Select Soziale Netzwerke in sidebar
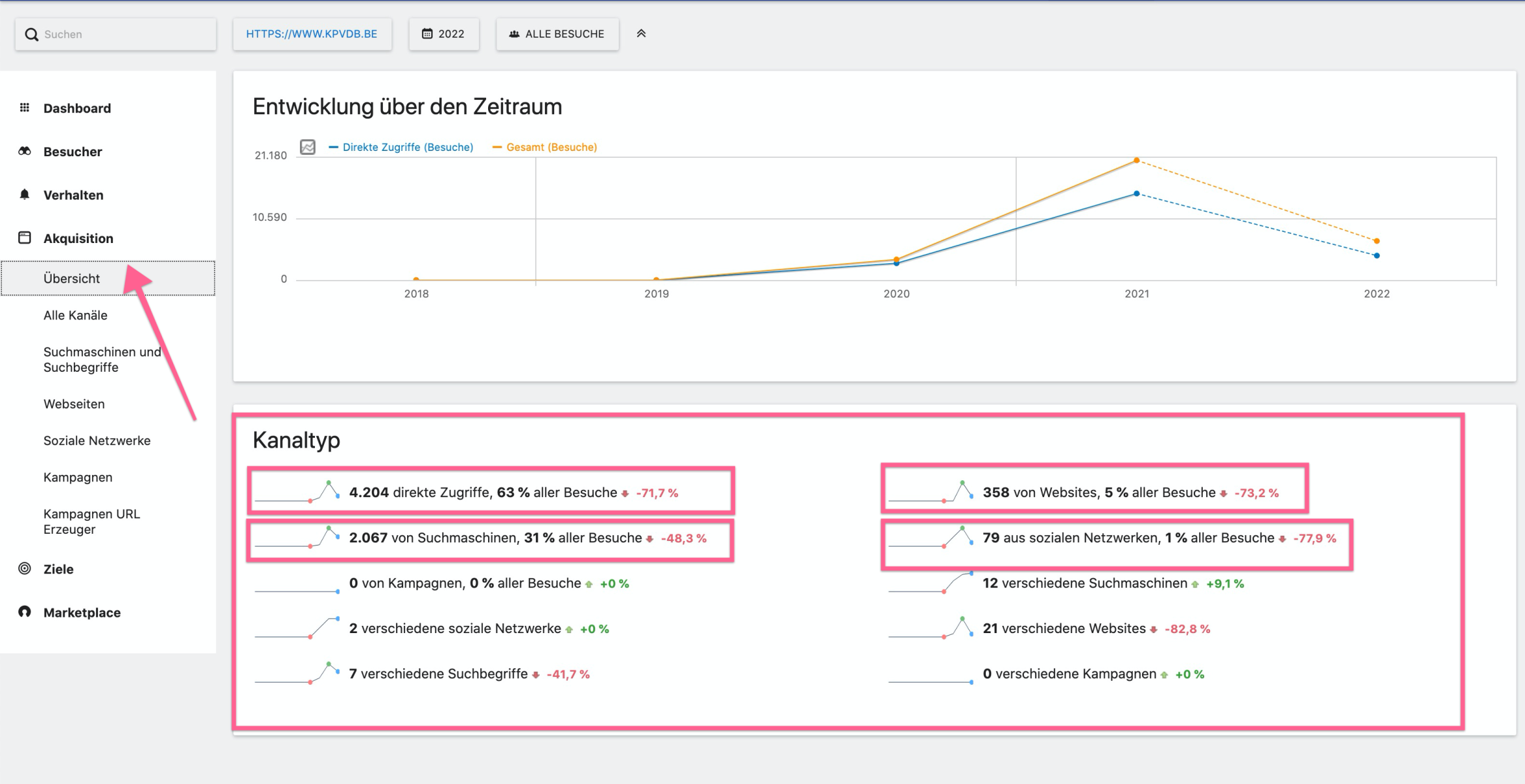Image resolution: width=1525 pixels, height=784 pixels. [x=97, y=441]
